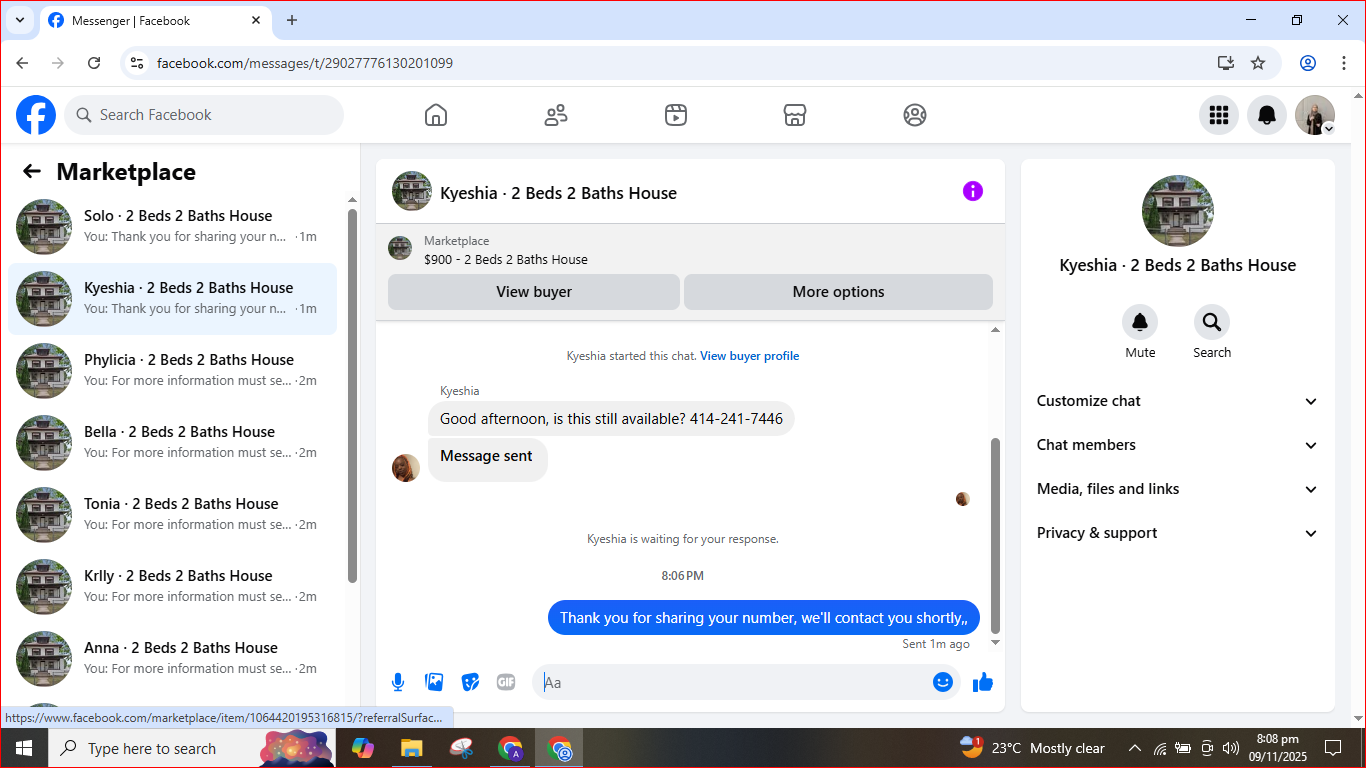The image size is (1366, 768).
Task: Click the More options button
Action: coord(838,292)
